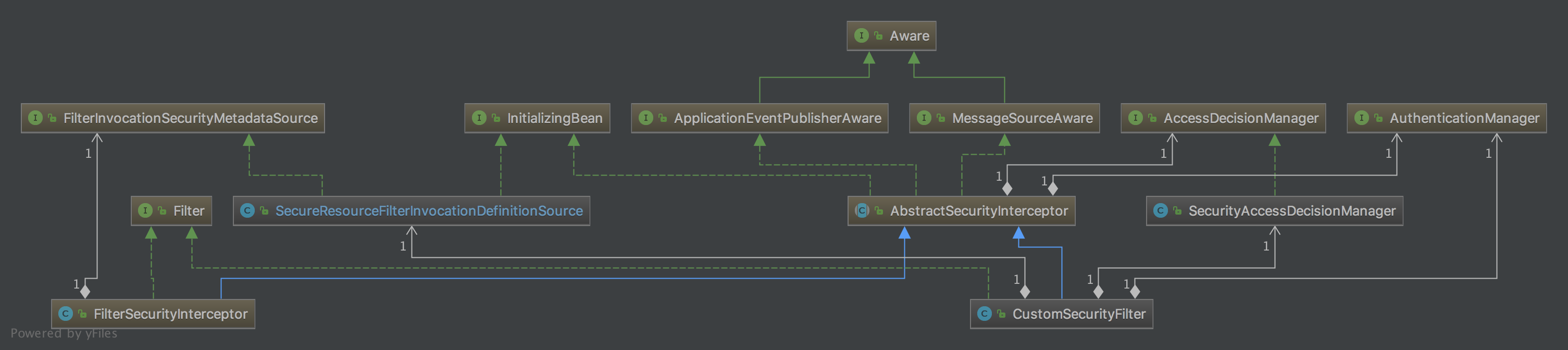Select the SecurityAccessDecisionManager class label
The height and width of the screenshot is (350, 1568).
click(x=1292, y=211)
